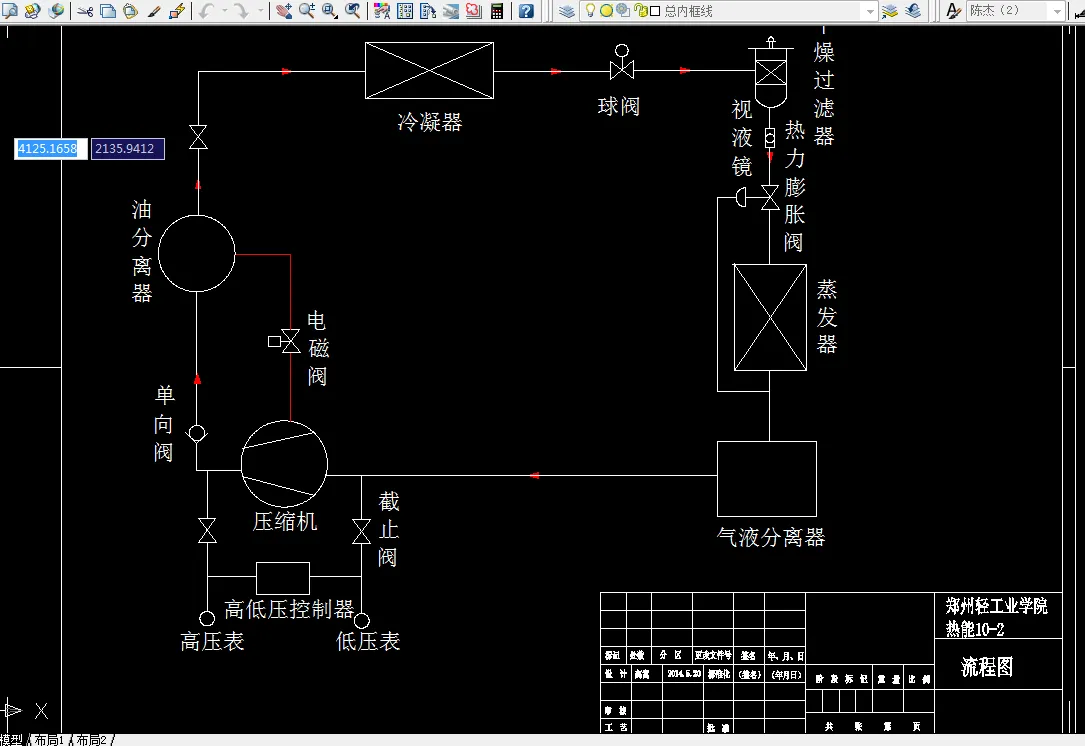This screenshot has height=746, width=1085.
Task: Open the Help question mark icon
Action: coord(526,10)
